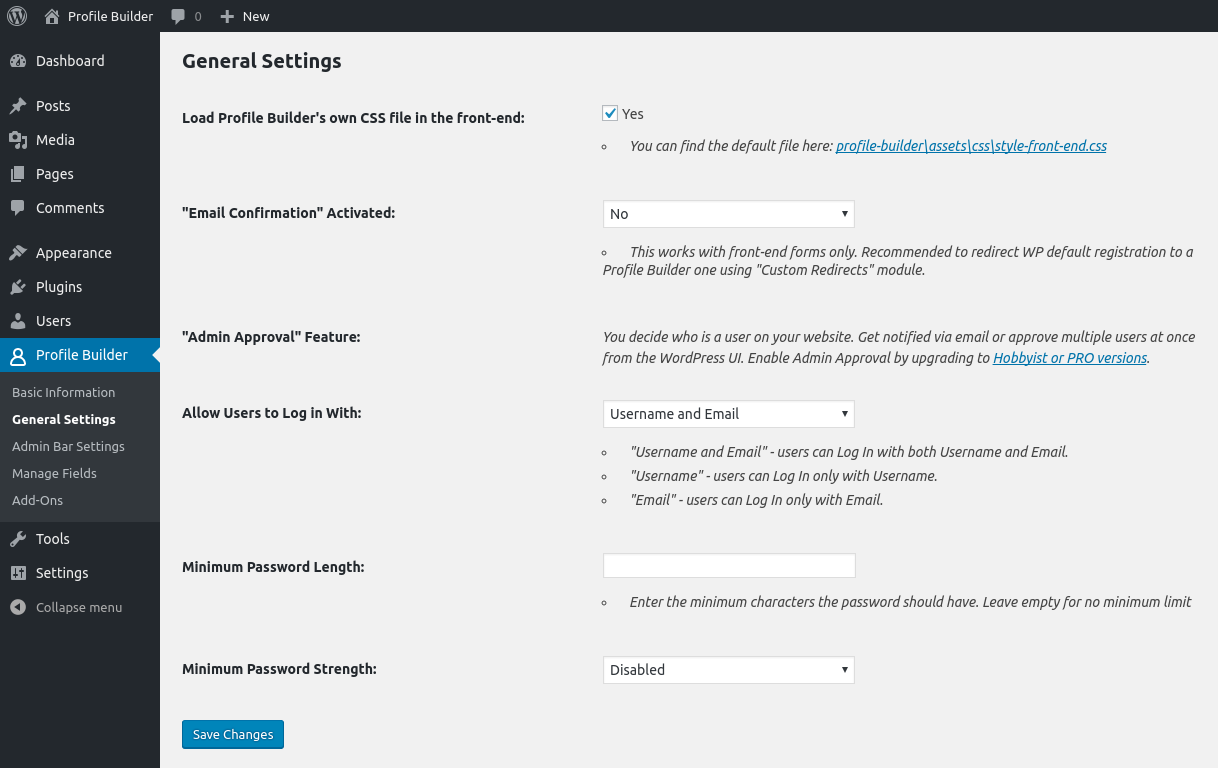Click the Posts pushpin icon

[x=18, y=106]
